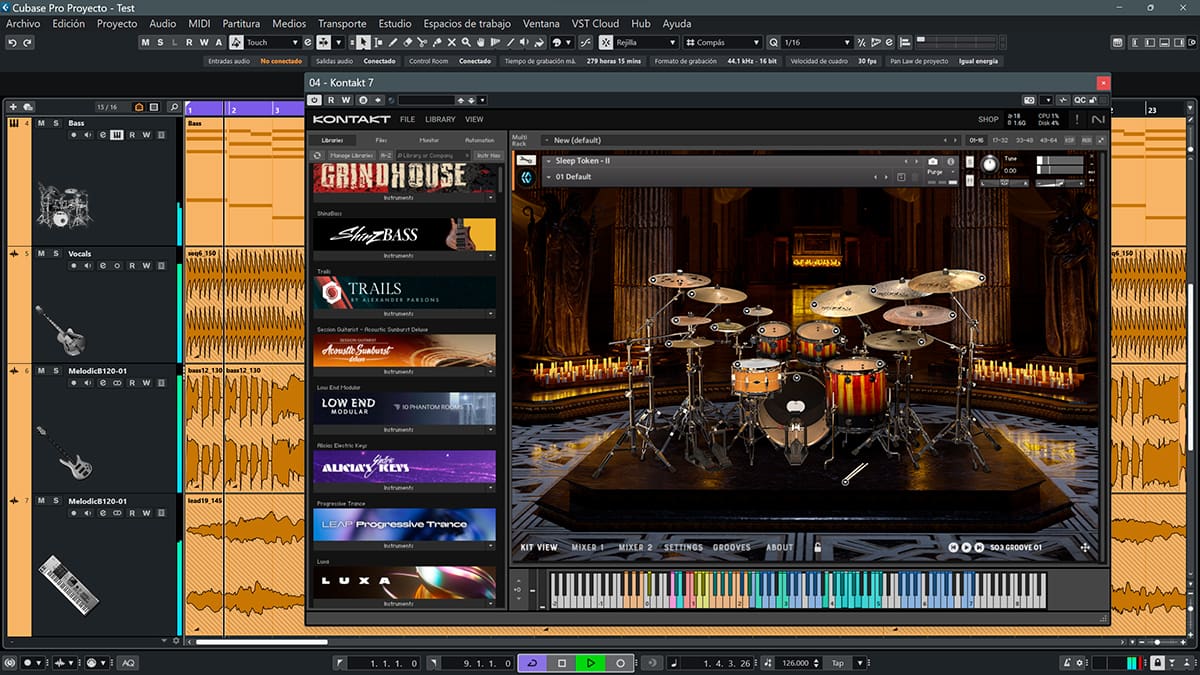Toggle global Solo S in the Cubase toolbar
Viewport: 1200px width, 675px height.
160,42
